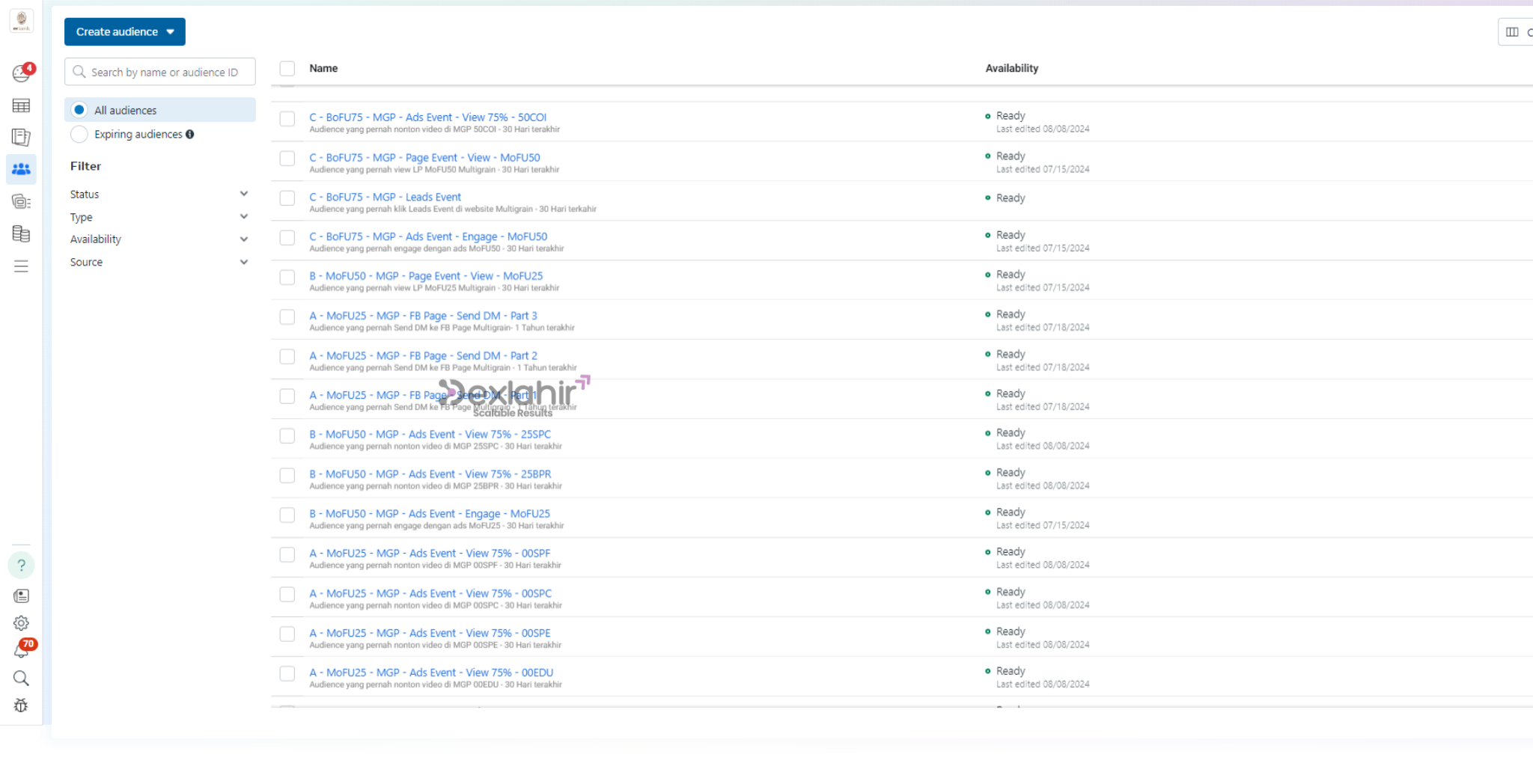
Task: Click the help question mark icon
Action: point(21,566)
